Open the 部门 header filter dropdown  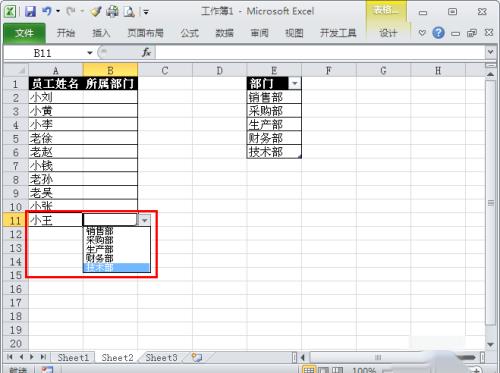[295, 83]
